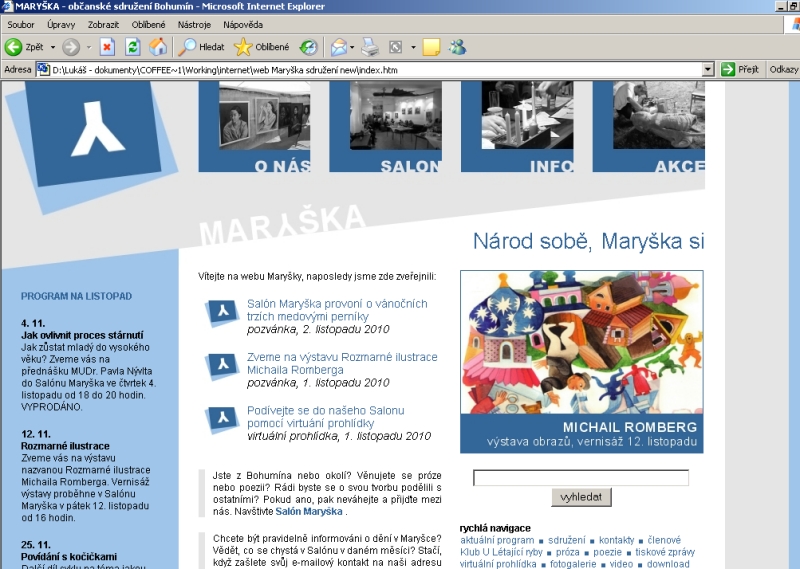Open virtuální prohlídka quick navigation link
The height and width of the screenshot is (569, 800).
[498, 564]
